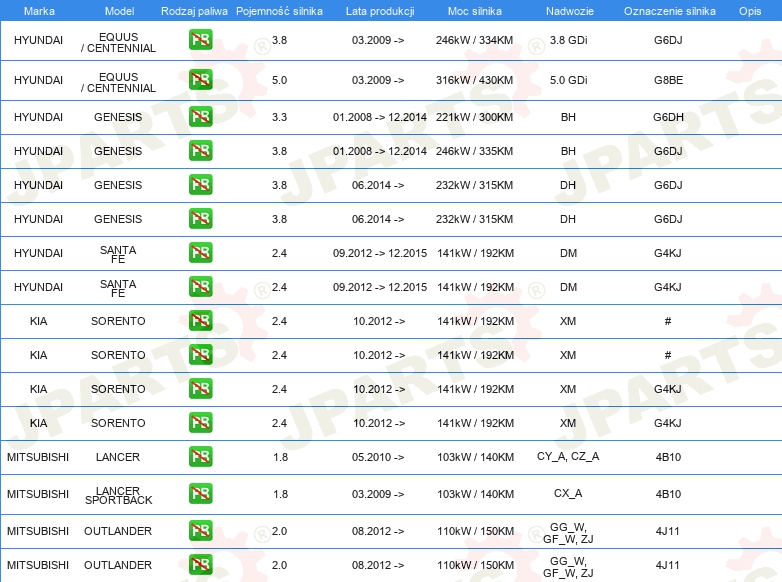Screen dimensions: 782x582
Task: Click fuel icon in the last Outlander row
Action: (200, 565)
